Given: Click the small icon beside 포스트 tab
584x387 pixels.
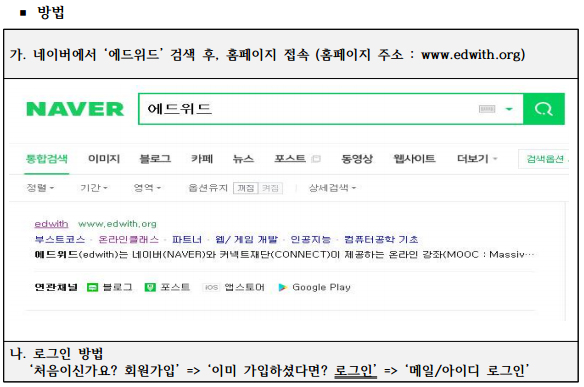Looking at the screenshot, I should click(316, 159).
